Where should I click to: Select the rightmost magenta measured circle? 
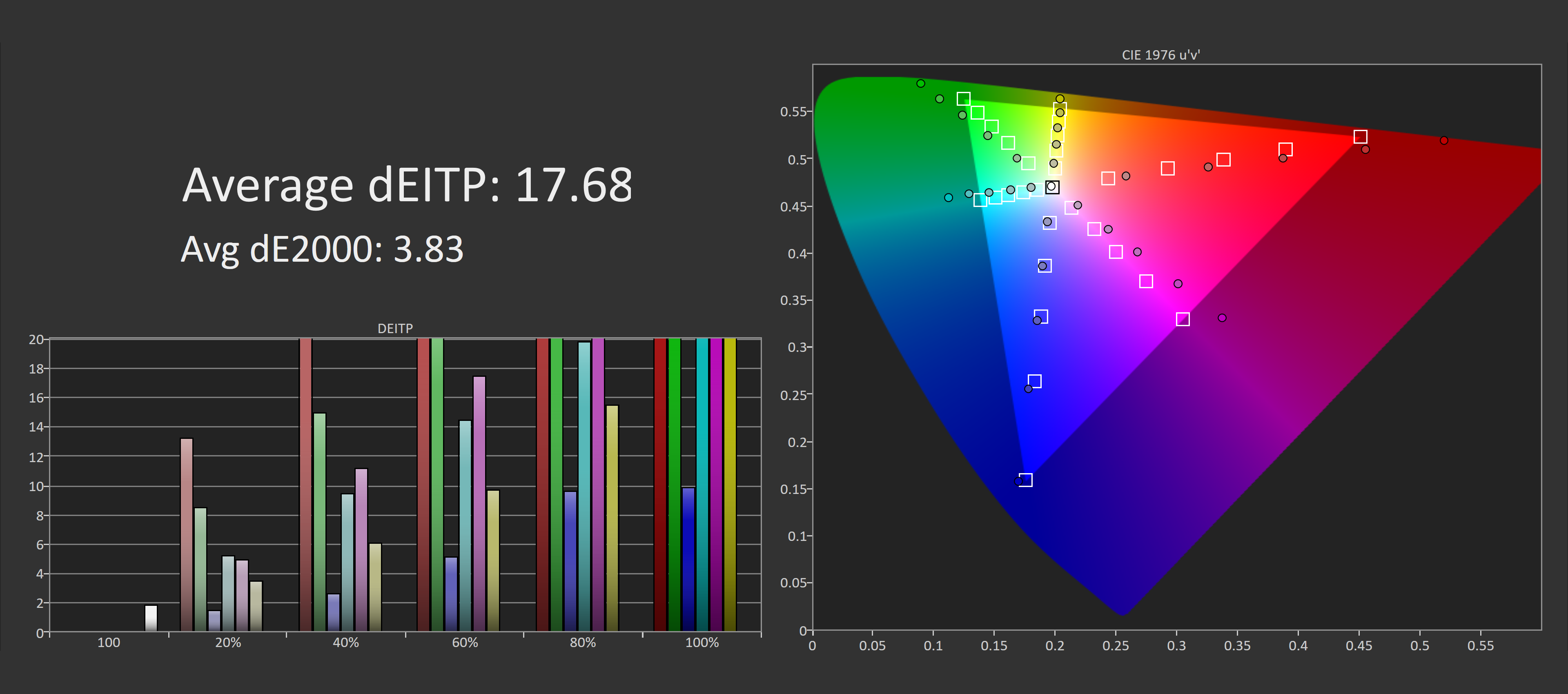coord(1222,318)
